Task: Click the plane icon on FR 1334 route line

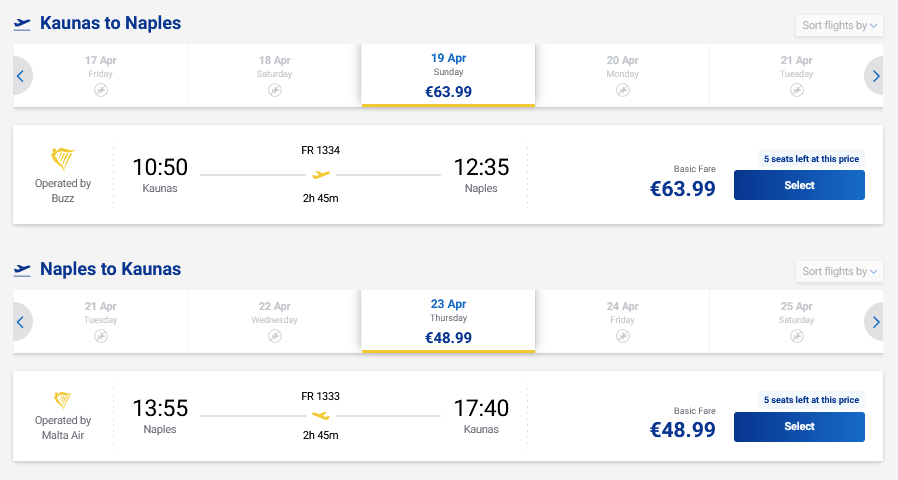Action: (321, 174)
